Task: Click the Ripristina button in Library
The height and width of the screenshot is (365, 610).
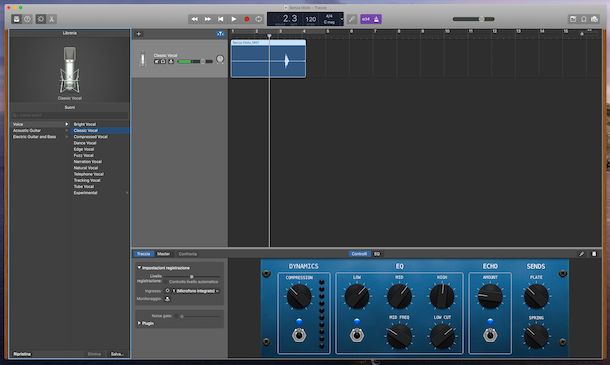Action: [22, 354]
